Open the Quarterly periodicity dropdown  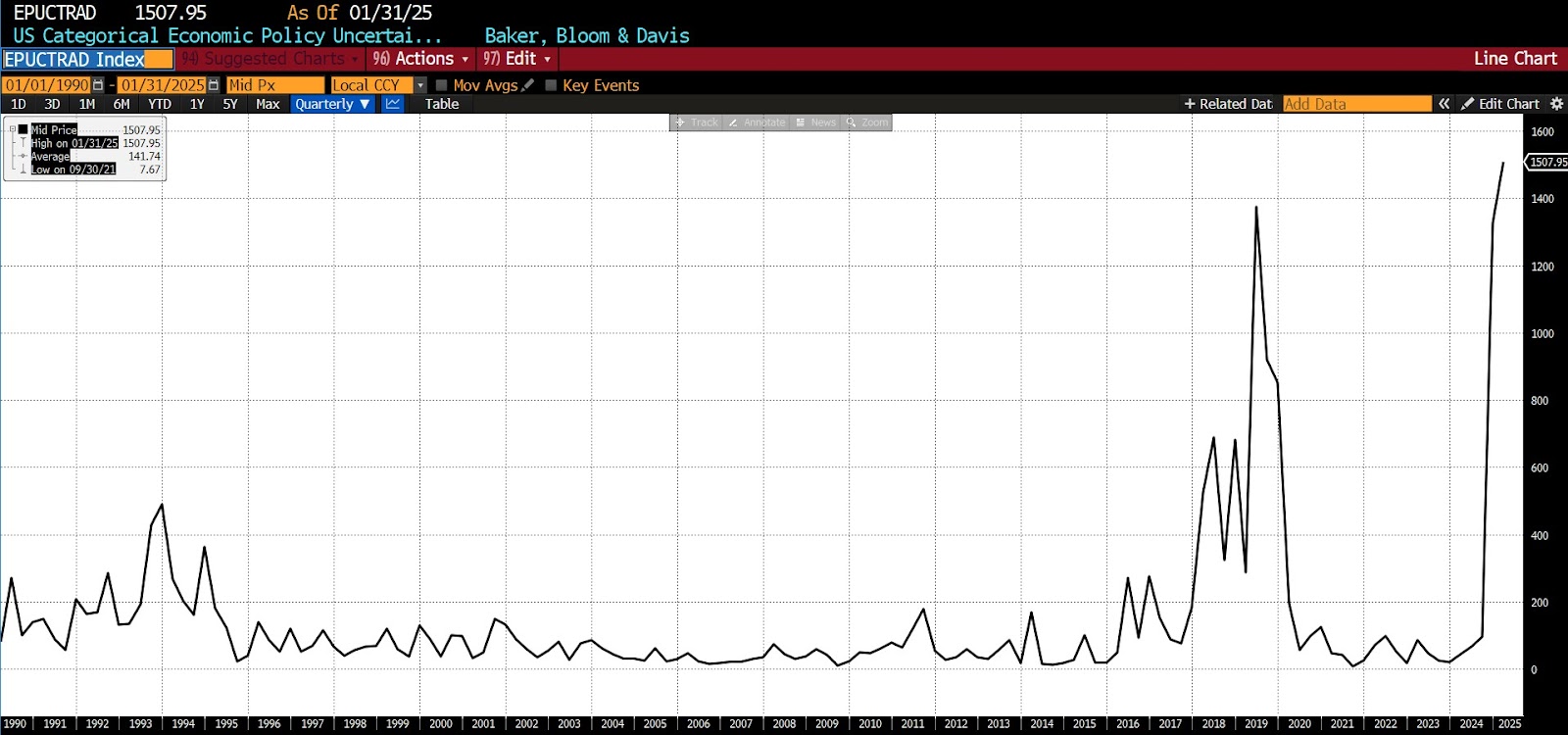coord(332,104)
